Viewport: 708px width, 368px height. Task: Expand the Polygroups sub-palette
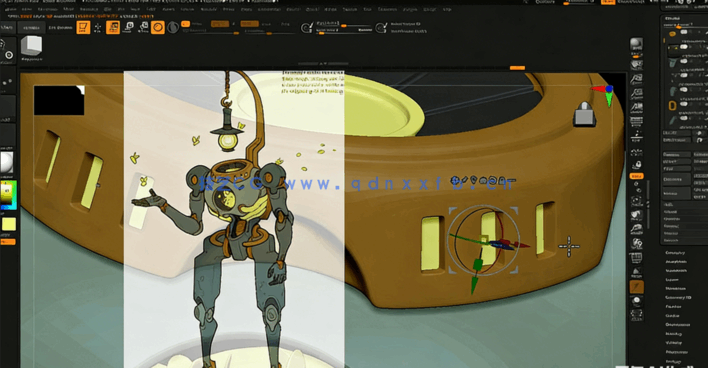(x=676, y=351)
